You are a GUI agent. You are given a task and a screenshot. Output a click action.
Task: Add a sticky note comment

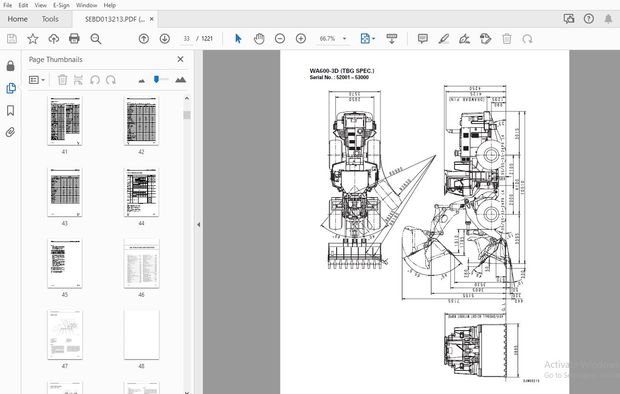(x=423, y=39)
